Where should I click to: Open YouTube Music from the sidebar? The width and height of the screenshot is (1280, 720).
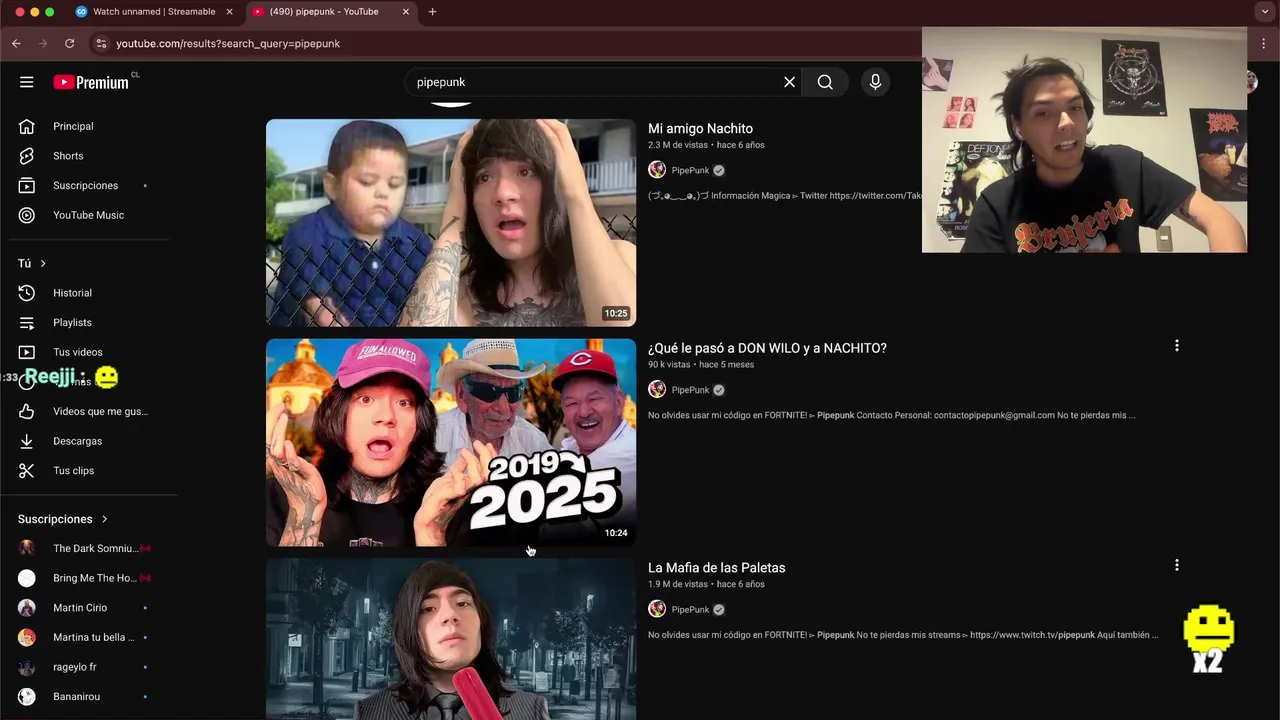[88, 215]
